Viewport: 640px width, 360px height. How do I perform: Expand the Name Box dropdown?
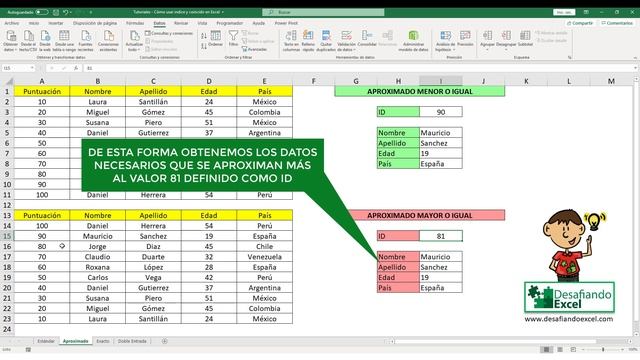pos(32,68)
